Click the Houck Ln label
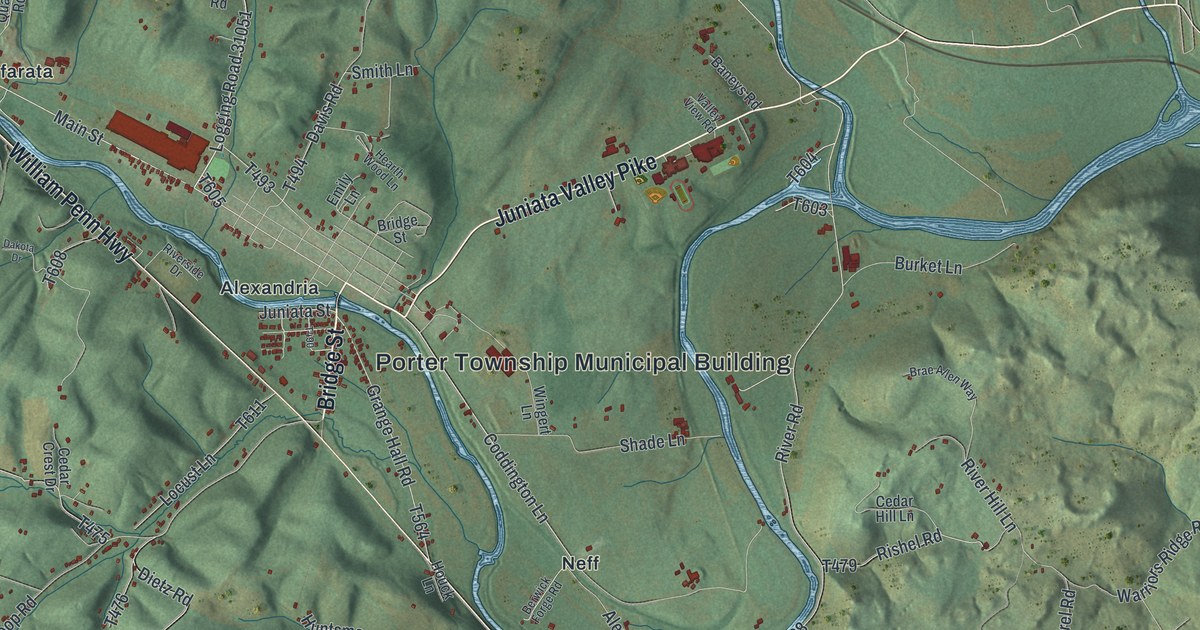The width and height of the screenshot is (1200, 630). [439, 580]
